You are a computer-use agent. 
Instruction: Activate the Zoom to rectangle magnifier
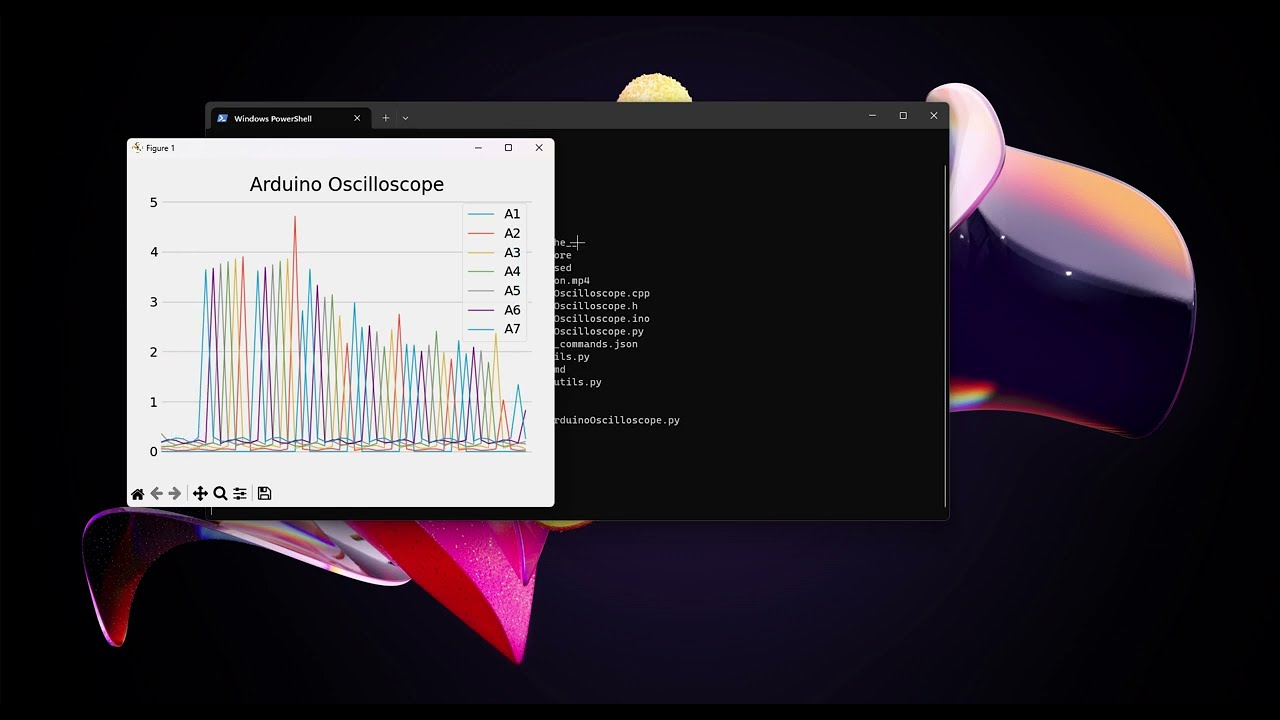(x=220, y=494)
